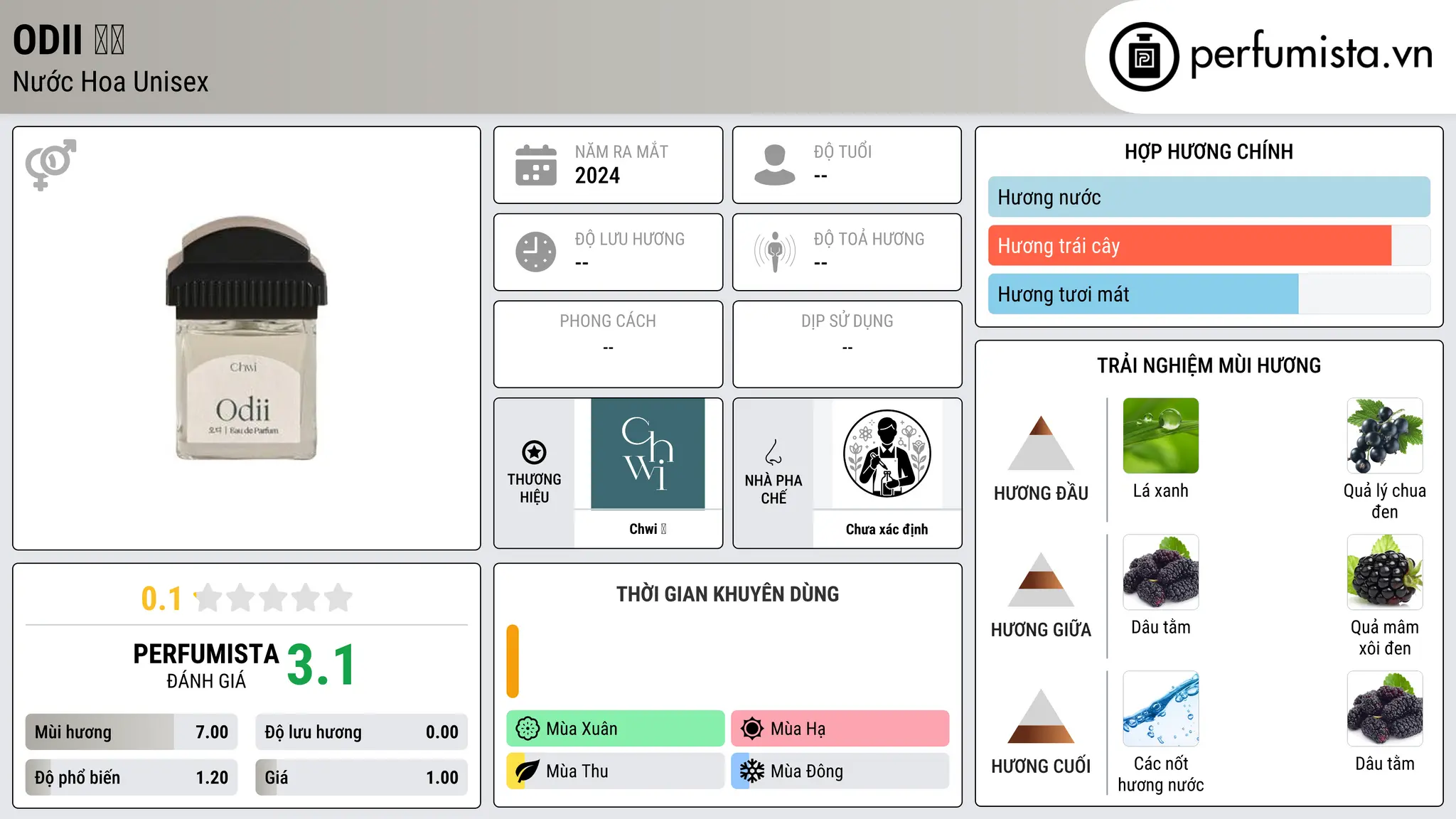1456x819 pixels.
Task: Click the orange time-of-day bar
Action: [513, 661]
